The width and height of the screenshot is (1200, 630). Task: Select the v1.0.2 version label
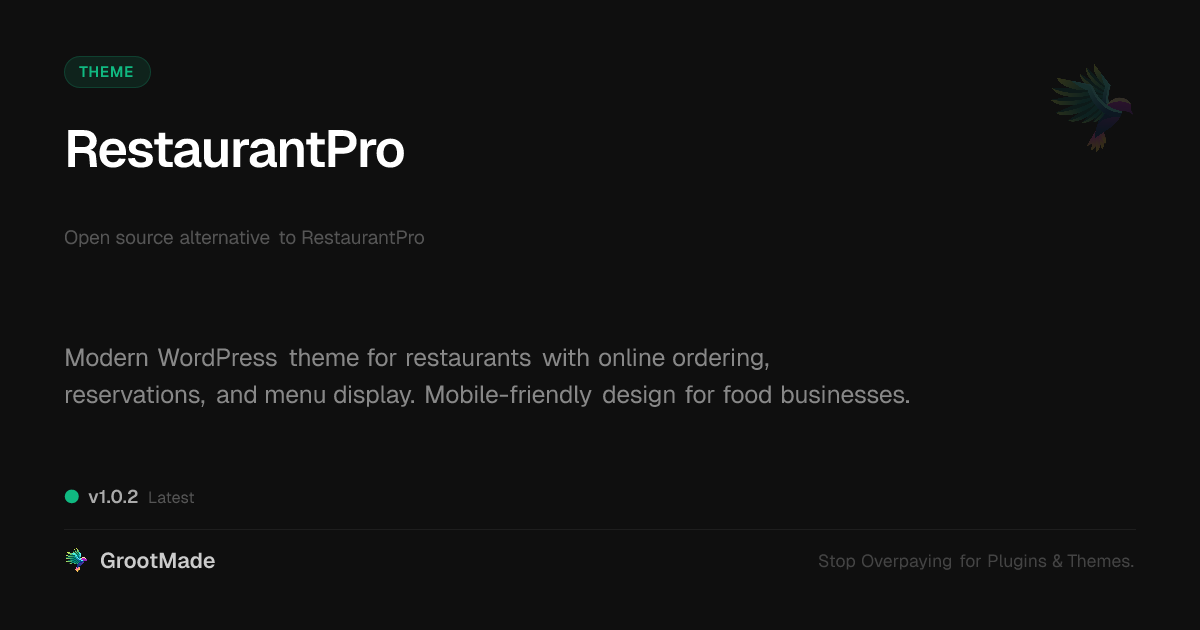click(113, 497)
